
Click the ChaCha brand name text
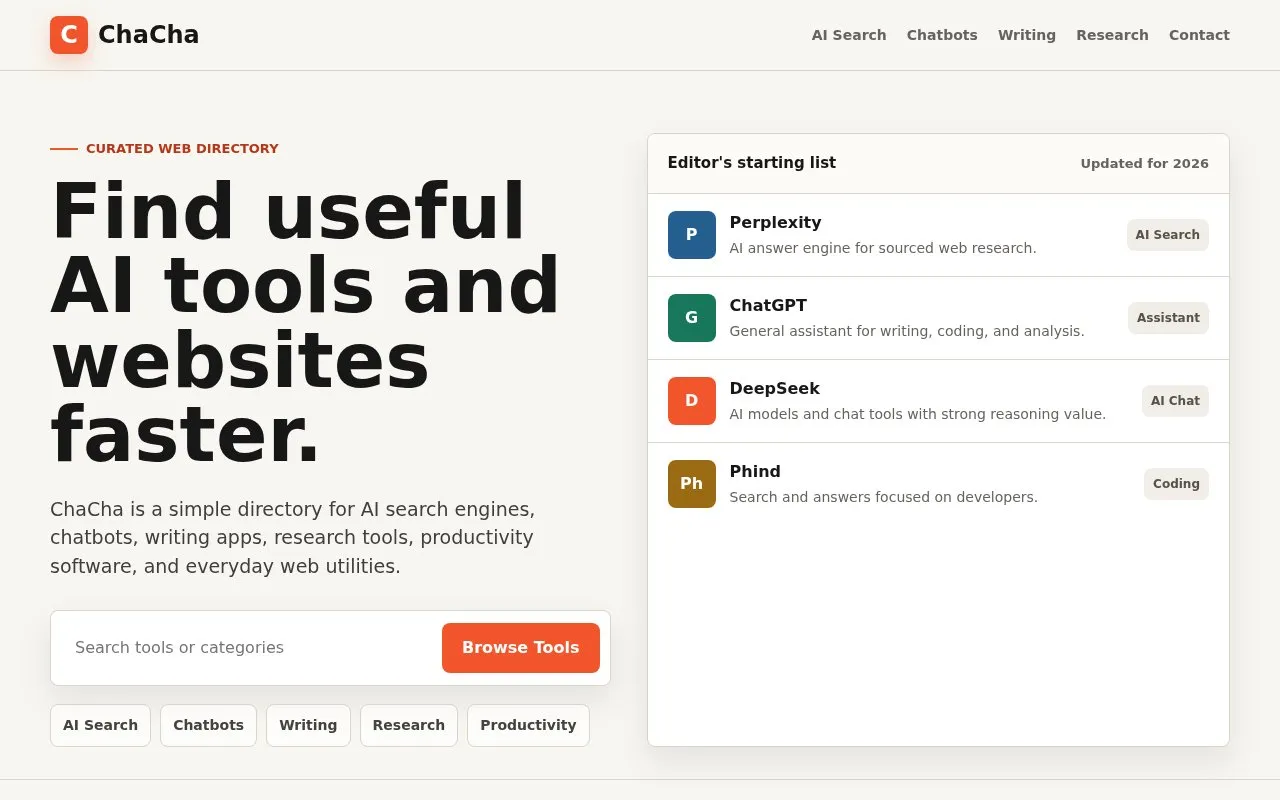[x=149, y=35]
